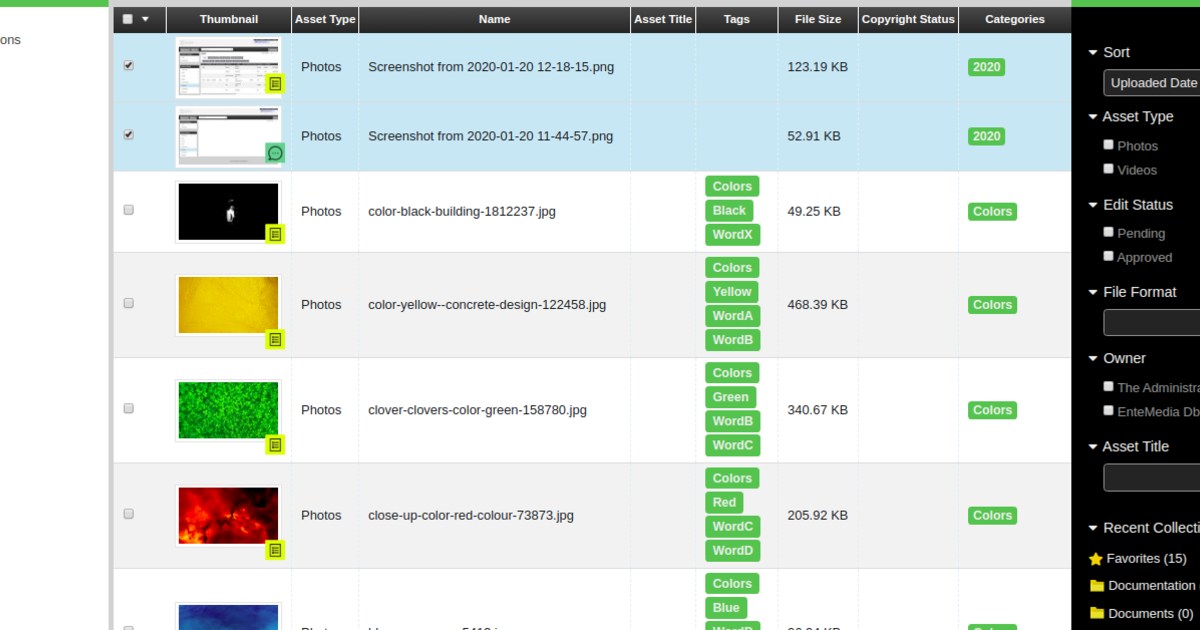This screenshot has width=1200, height=630.
Task: Click the WordX tag
Action: pos(732,235)
